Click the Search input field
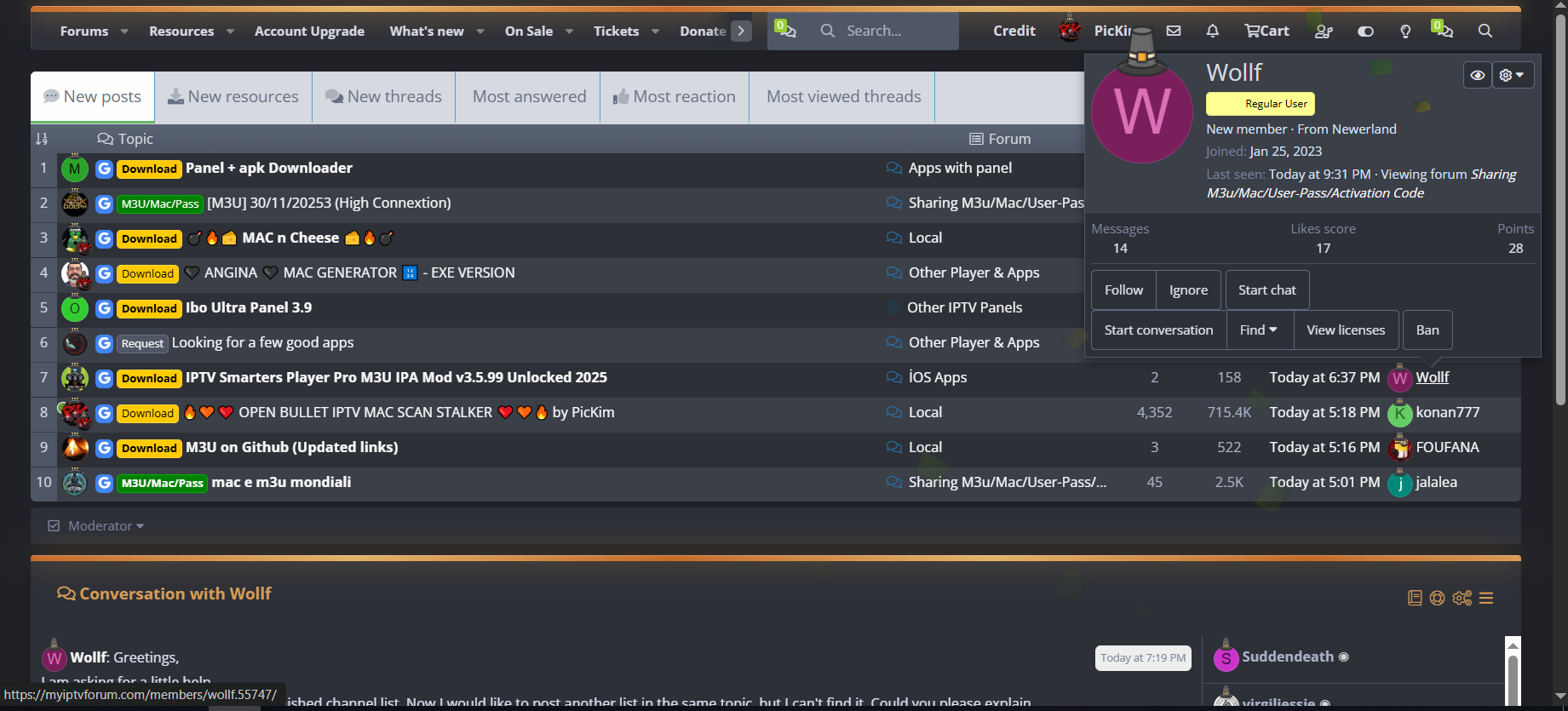The width and height of the screenshot is (1568, 711). (894, 31)
